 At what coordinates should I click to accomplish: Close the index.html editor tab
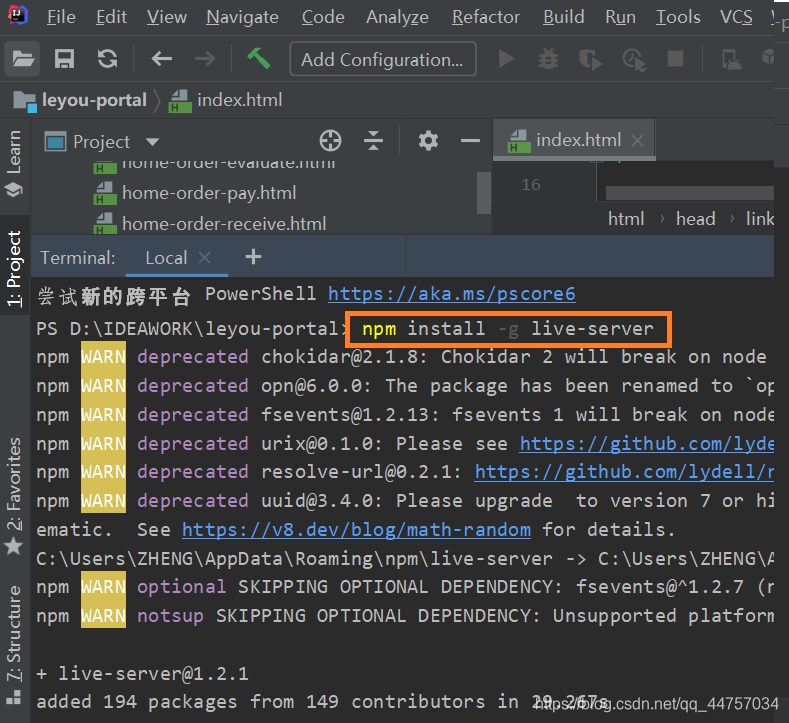point(638,140)
